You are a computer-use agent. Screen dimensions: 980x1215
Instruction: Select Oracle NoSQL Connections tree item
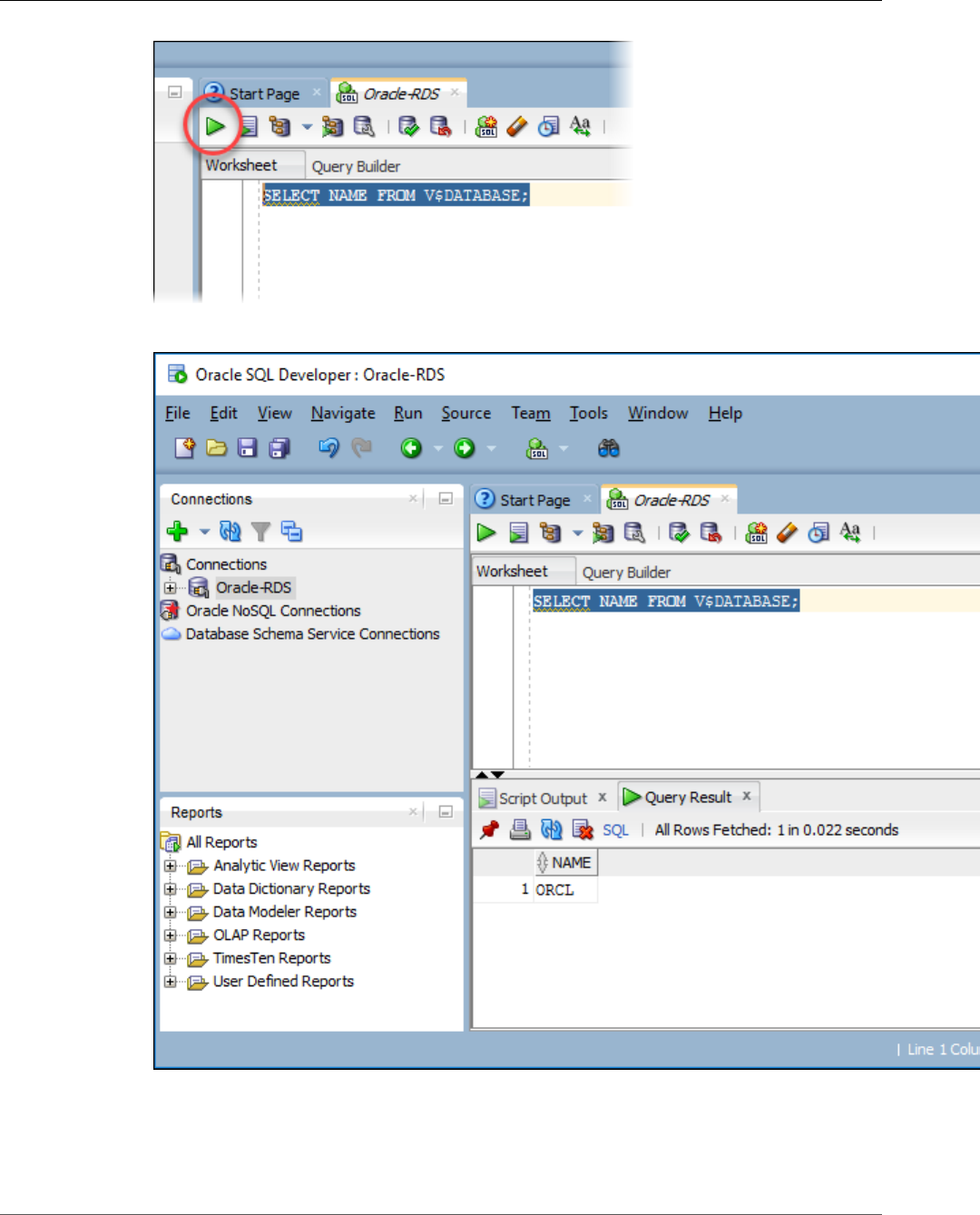click(273, 611)
